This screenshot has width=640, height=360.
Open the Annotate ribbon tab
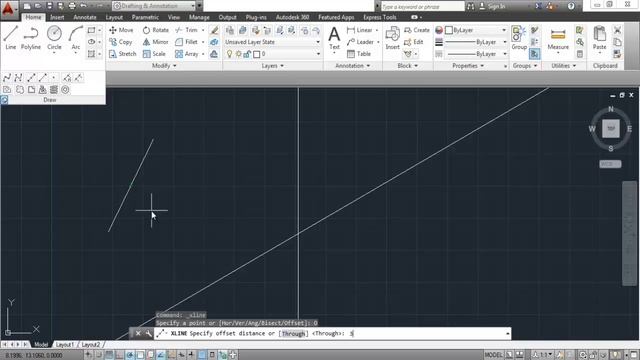(x=85, y=17)
